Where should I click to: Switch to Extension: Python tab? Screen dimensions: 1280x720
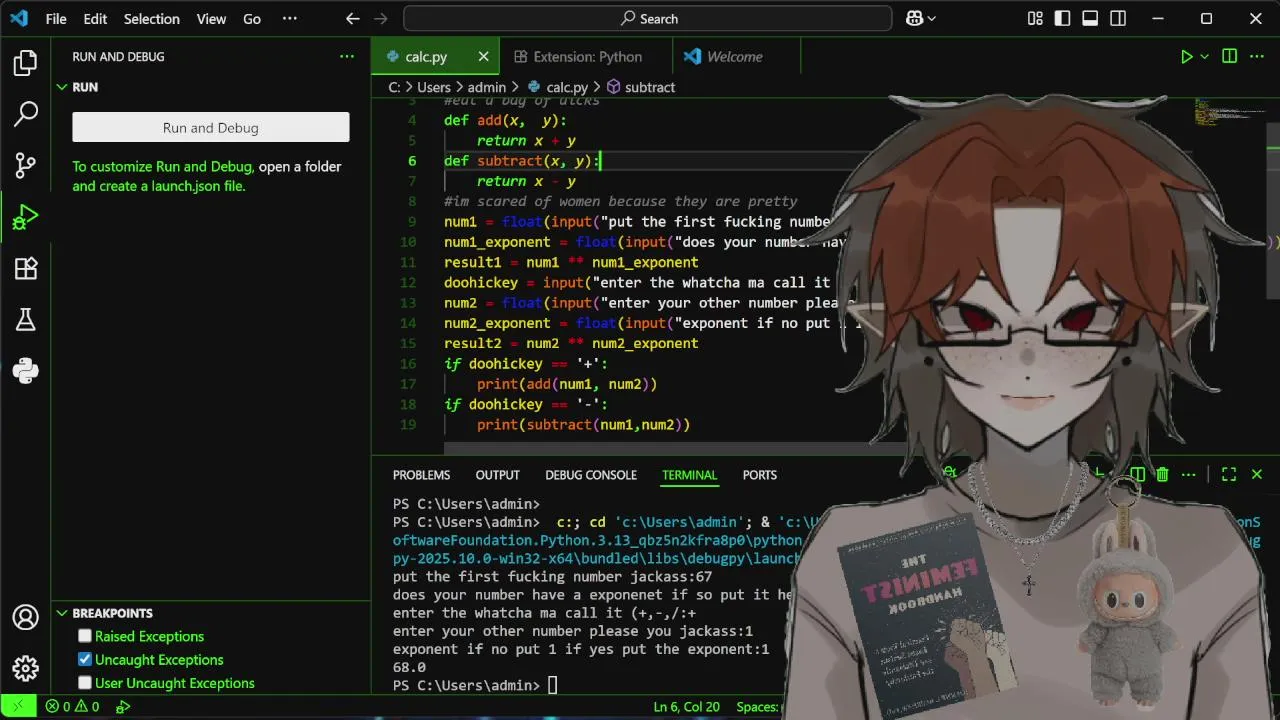point(587,57)
